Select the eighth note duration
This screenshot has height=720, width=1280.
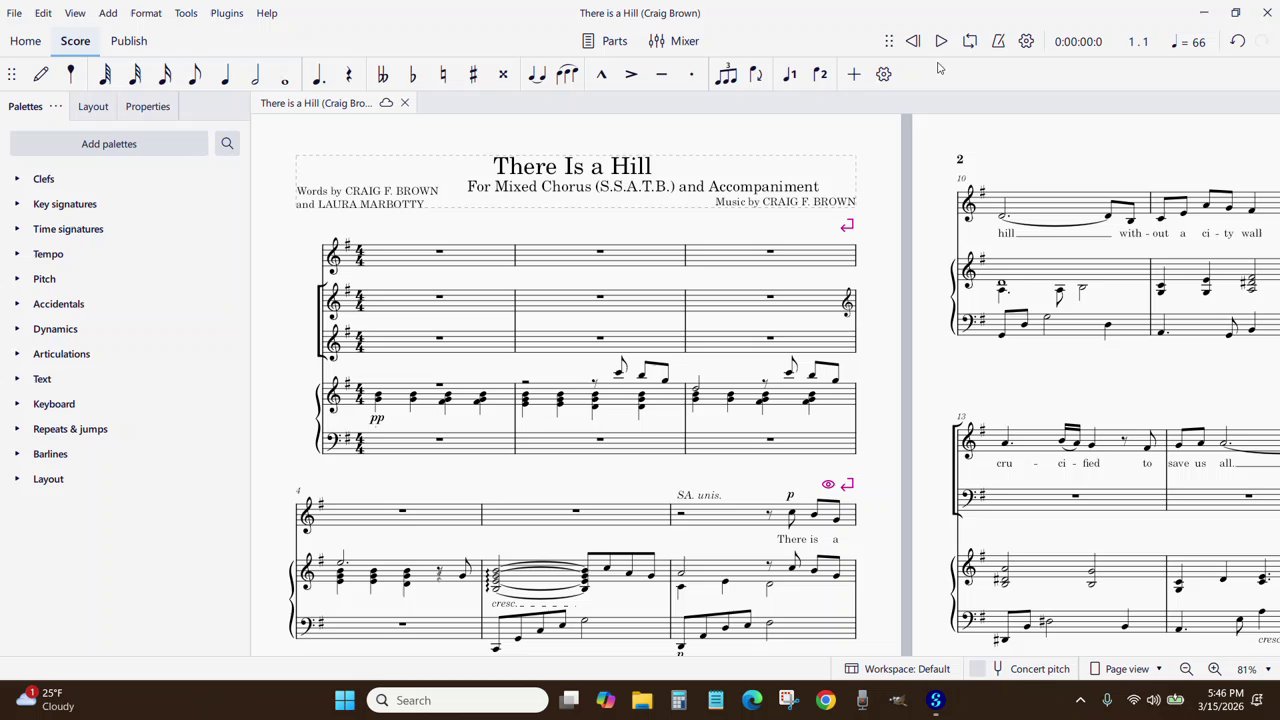point(195,74)
